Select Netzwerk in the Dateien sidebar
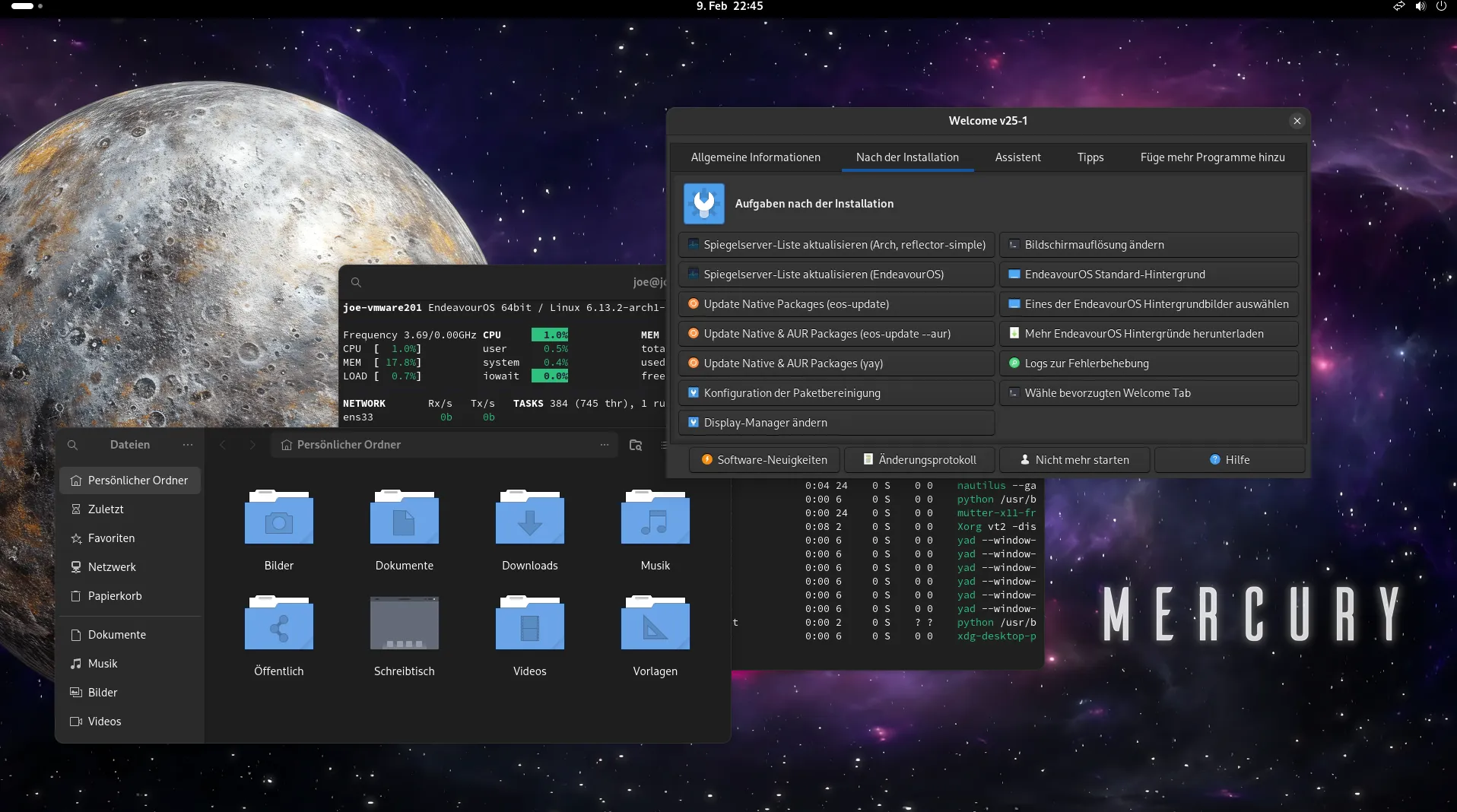Image resolution: width=1457 pixels, height=812 pixels. (x=130, y=567)
